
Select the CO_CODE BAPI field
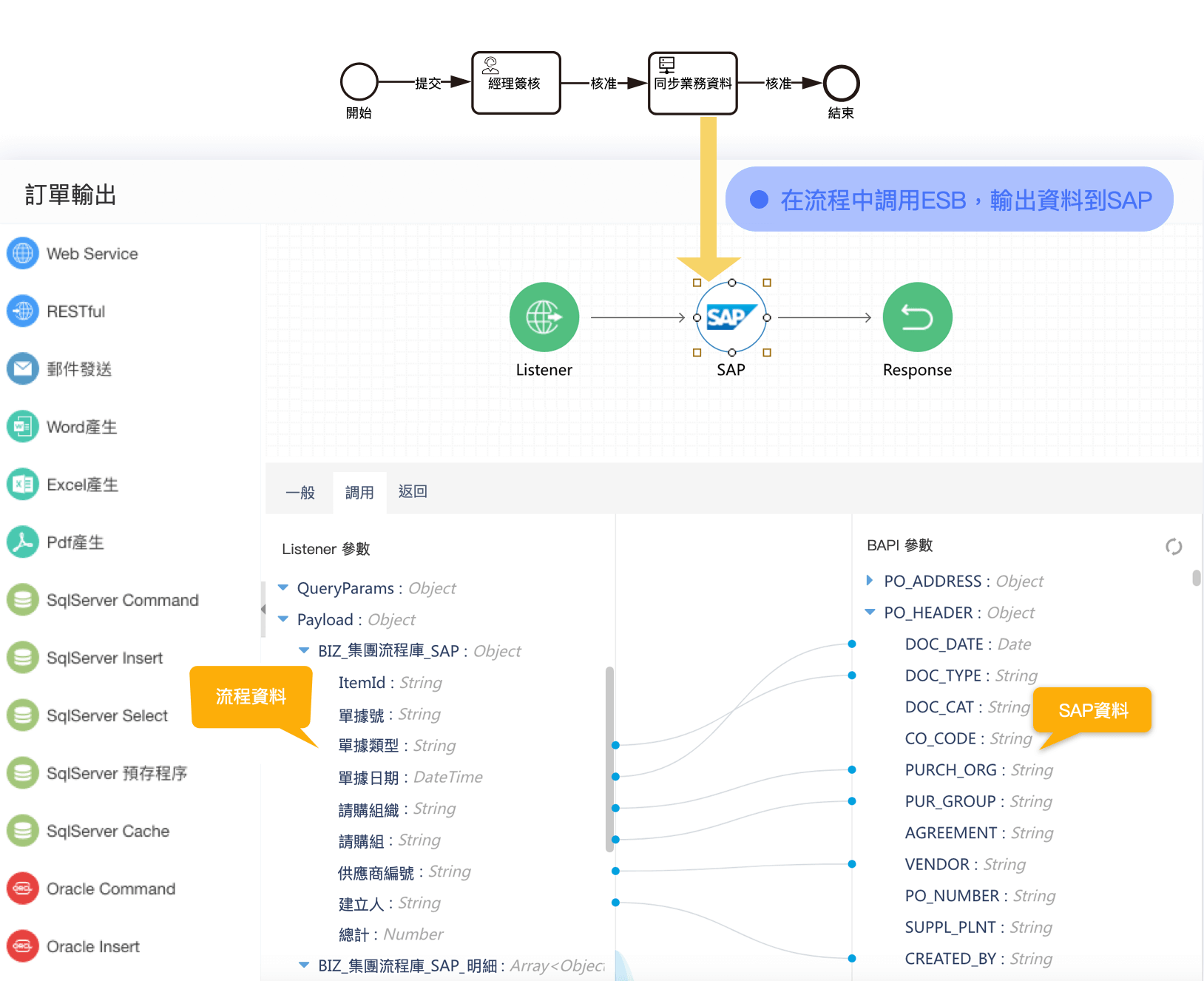[969, 738]
